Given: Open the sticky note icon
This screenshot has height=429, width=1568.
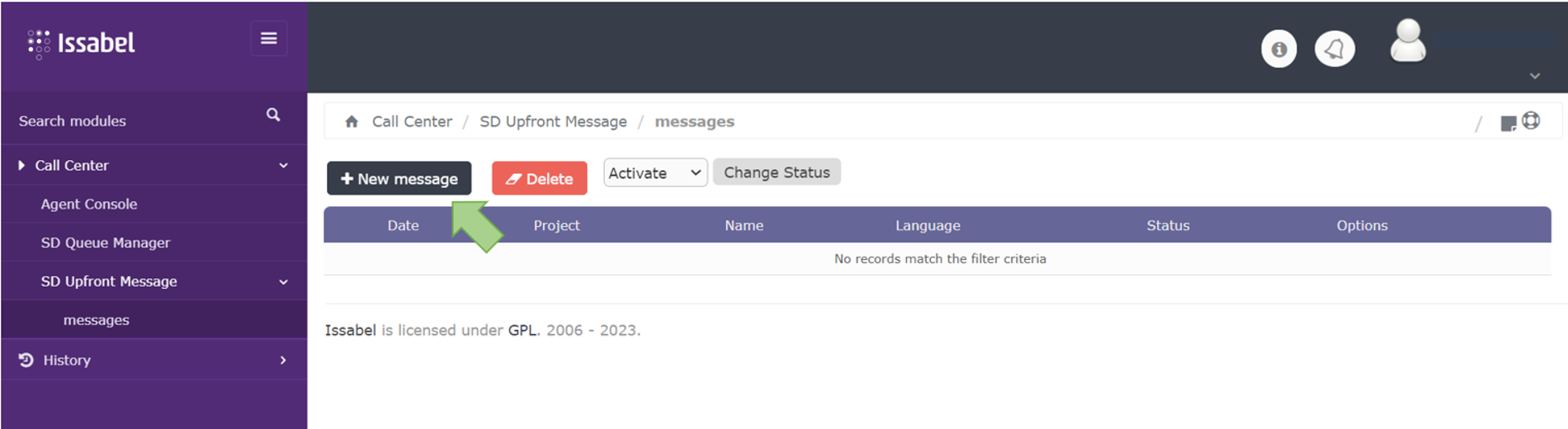Looking at the screenshot, I should [1508, 124].
